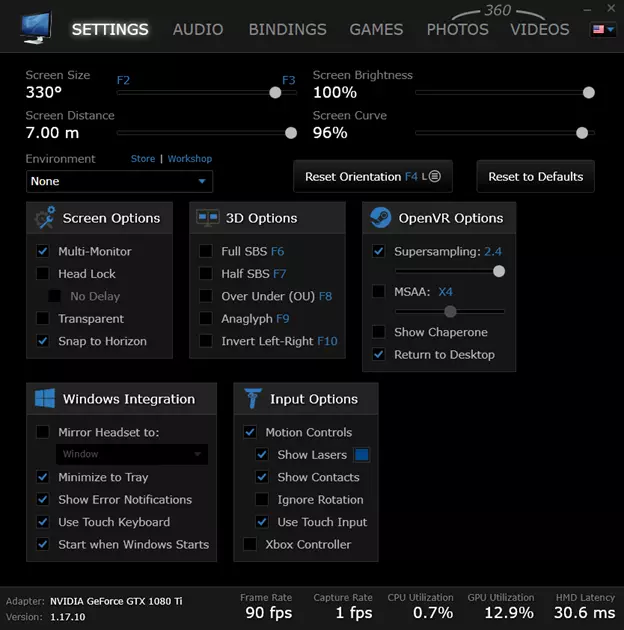The height and width of the screenshot is (630, 624).
Task: Enable Full SBS mode checkbox
Action: 206,251
